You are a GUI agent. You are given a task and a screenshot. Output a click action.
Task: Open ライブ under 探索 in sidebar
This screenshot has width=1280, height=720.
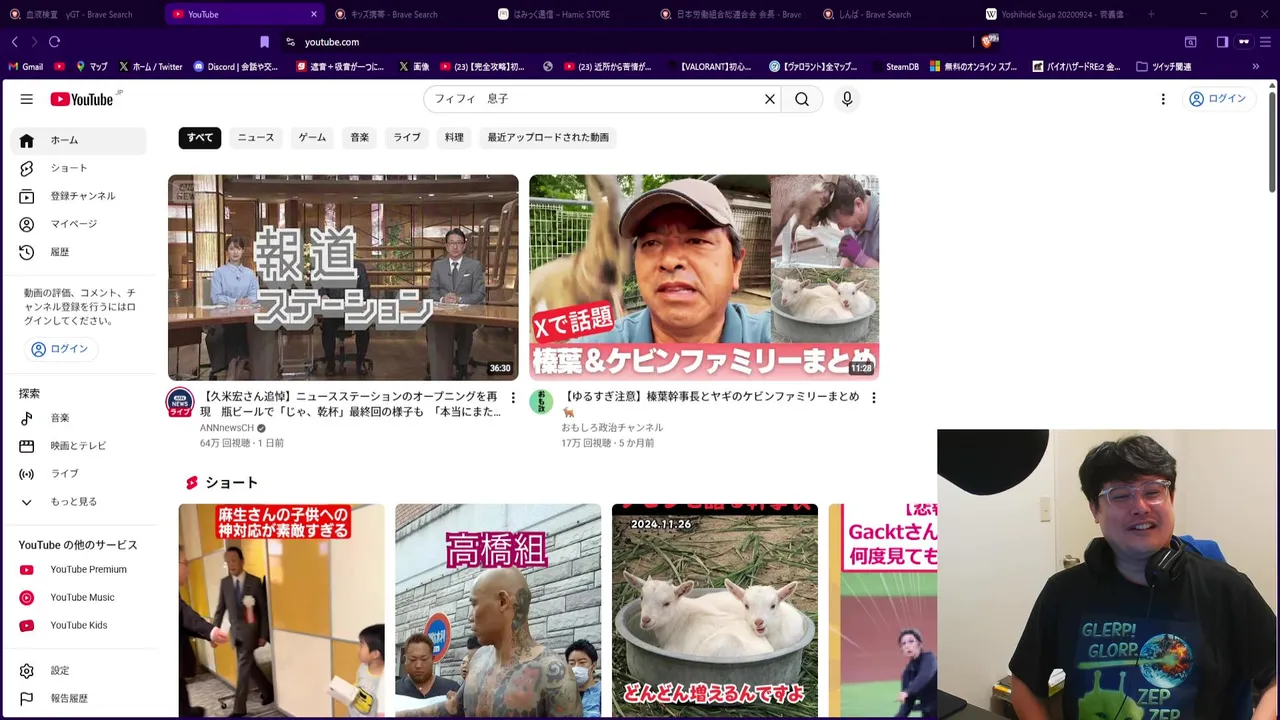(x=79, y=474)
